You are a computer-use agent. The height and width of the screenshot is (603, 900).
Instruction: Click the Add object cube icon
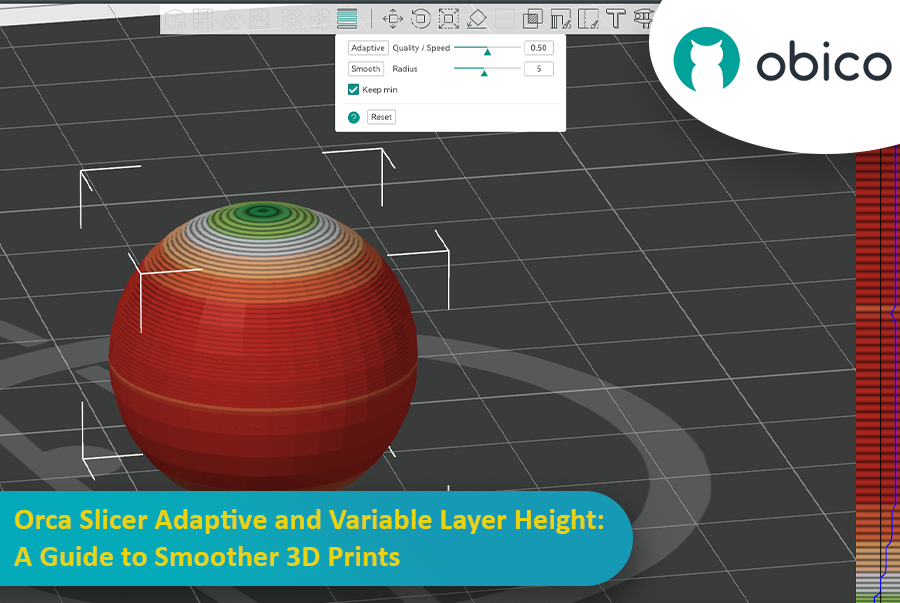174,19
